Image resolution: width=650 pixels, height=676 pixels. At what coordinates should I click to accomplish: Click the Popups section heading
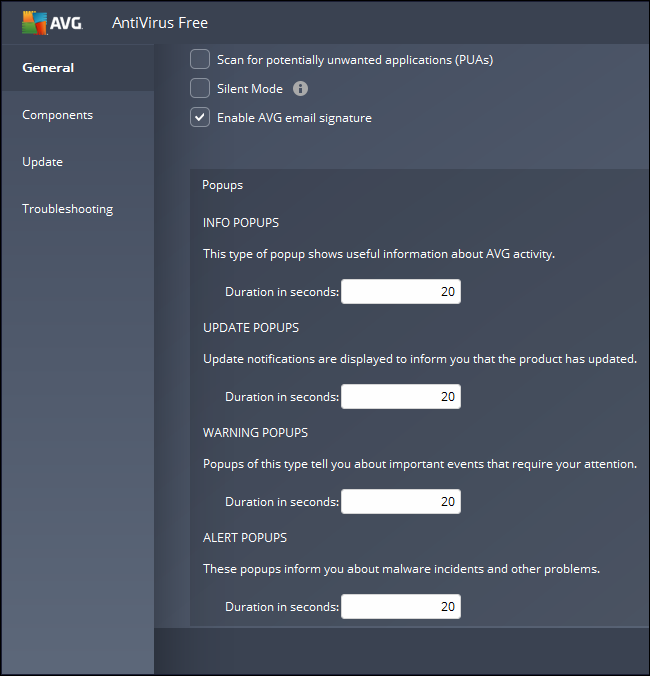coord(222,185)
